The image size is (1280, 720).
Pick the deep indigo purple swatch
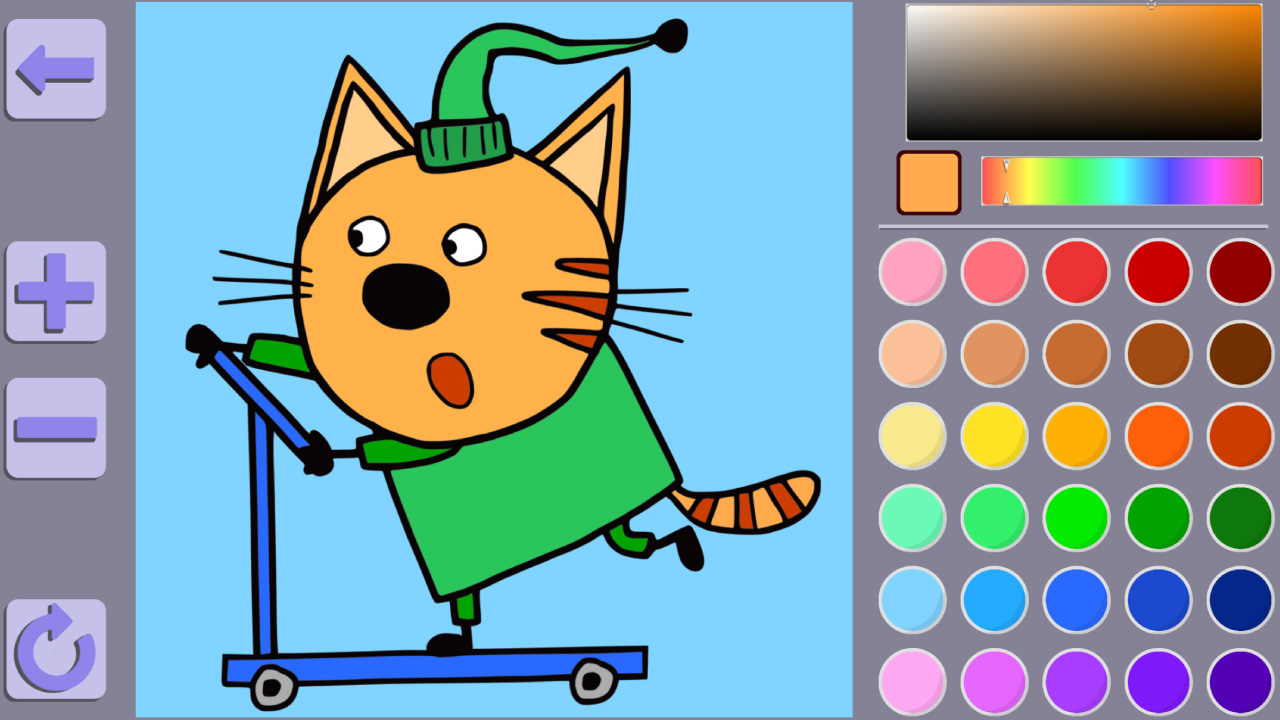pyautogui.click(x=1240, y=681)
